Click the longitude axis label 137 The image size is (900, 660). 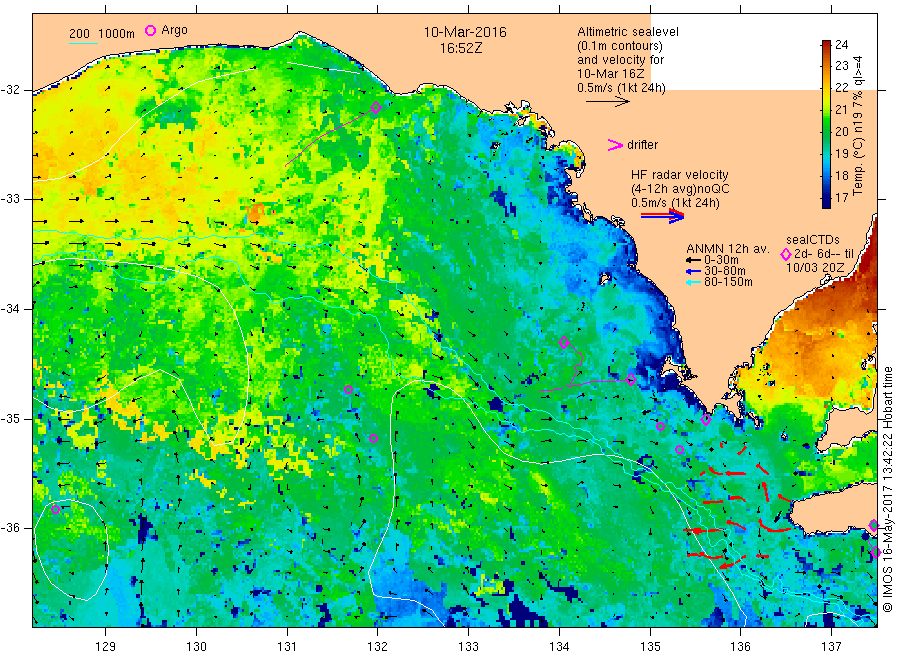tap(831, 647)
